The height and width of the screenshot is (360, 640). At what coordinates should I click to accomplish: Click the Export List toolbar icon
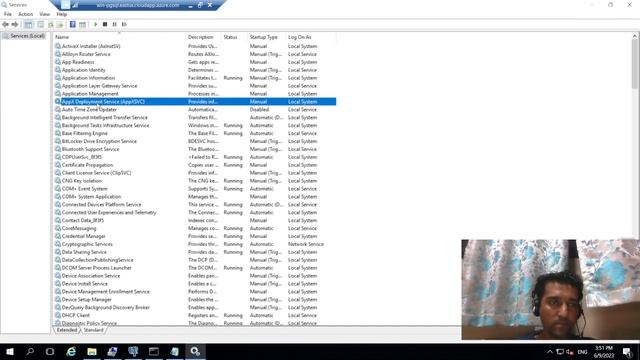tap(60, 24)
